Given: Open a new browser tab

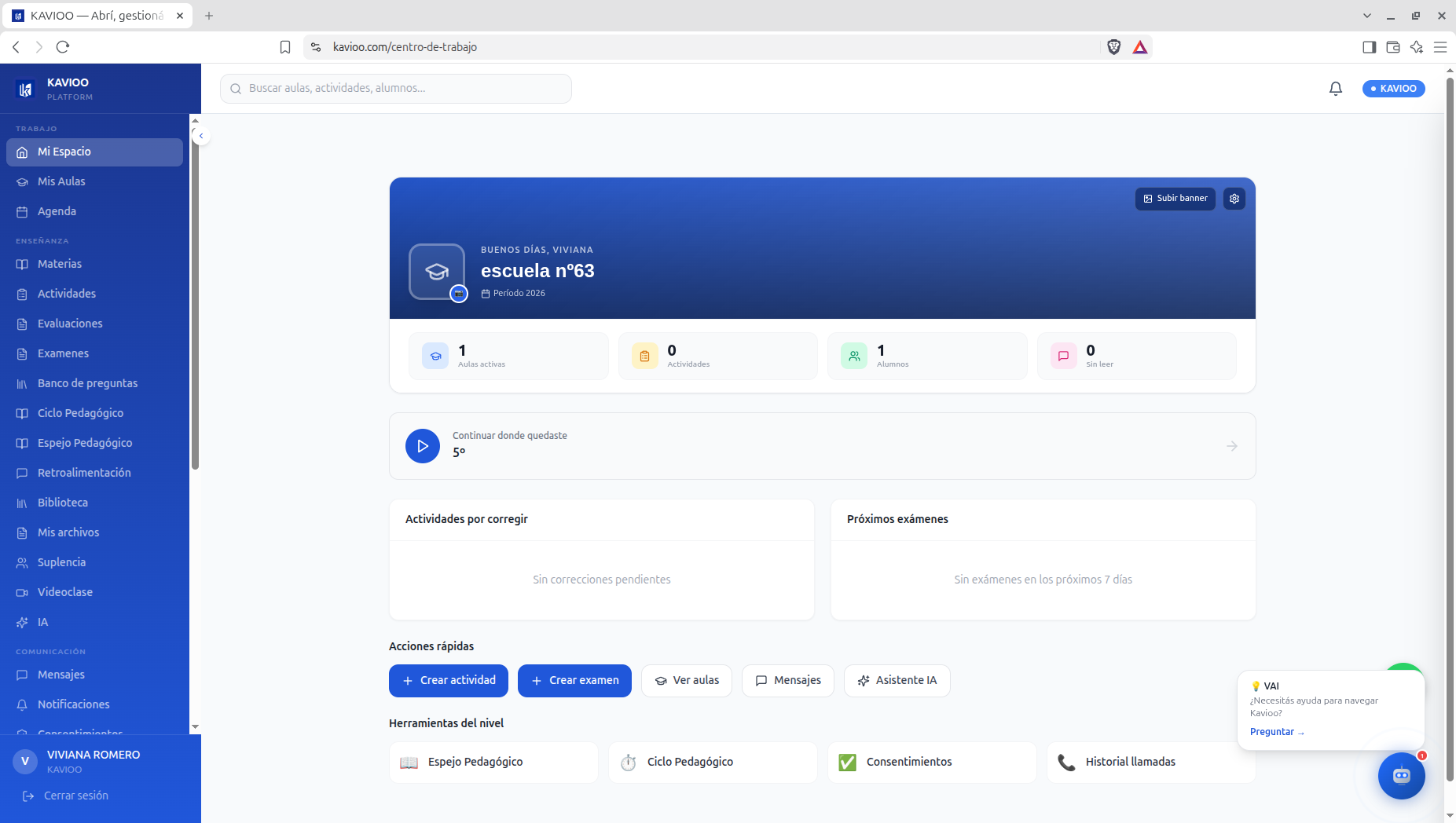Looking at the screenshot, I should [209, 16].
